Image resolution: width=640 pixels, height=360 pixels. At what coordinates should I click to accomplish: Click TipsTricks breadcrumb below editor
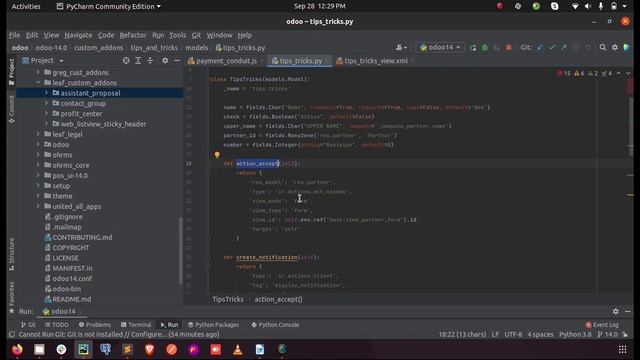(x=228, y=299)
